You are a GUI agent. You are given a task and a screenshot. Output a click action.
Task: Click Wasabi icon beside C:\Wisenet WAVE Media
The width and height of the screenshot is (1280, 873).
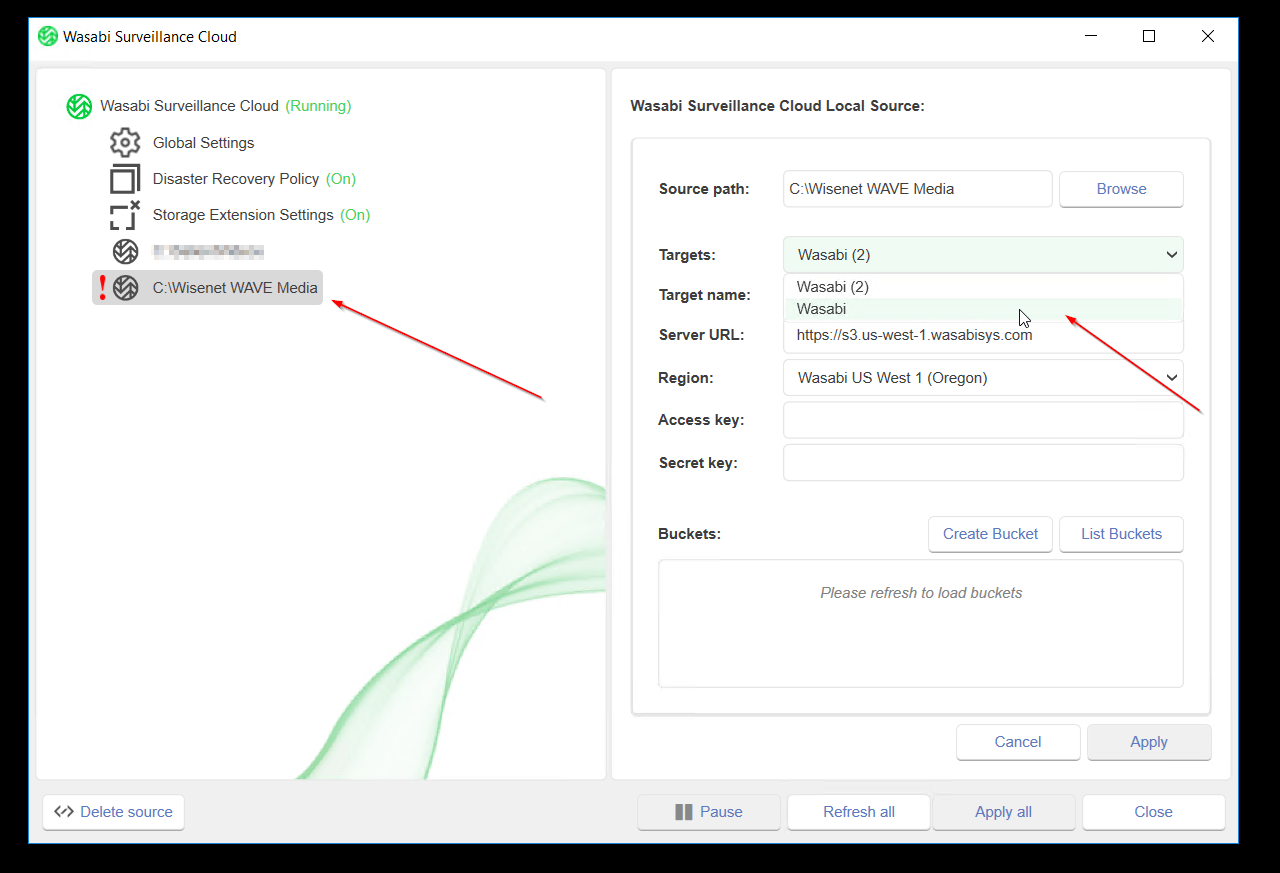[x=125, y=288]
